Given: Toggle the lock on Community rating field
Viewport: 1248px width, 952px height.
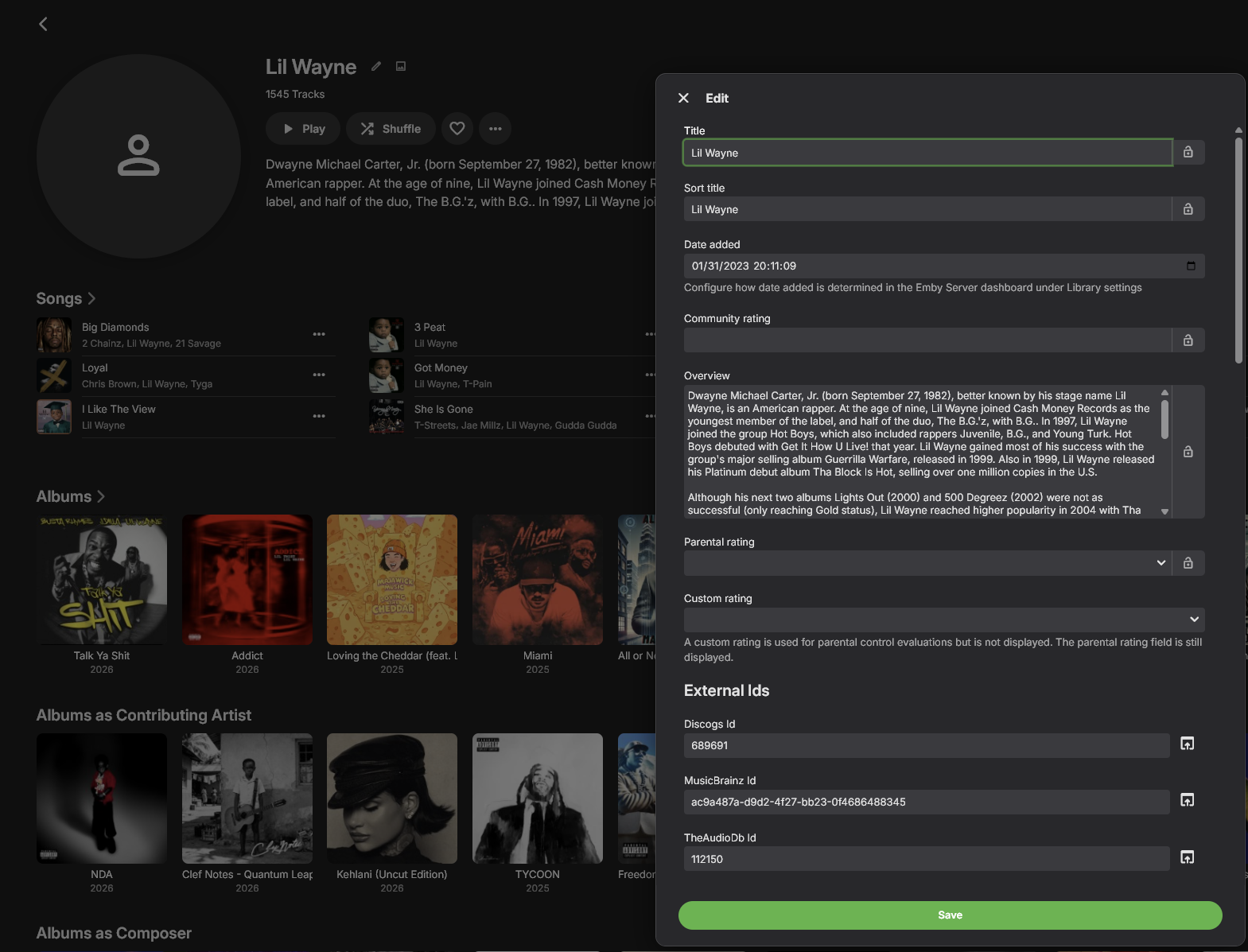Looking at the screenshot, I should pyautogui.click(x=1188, y=340).
